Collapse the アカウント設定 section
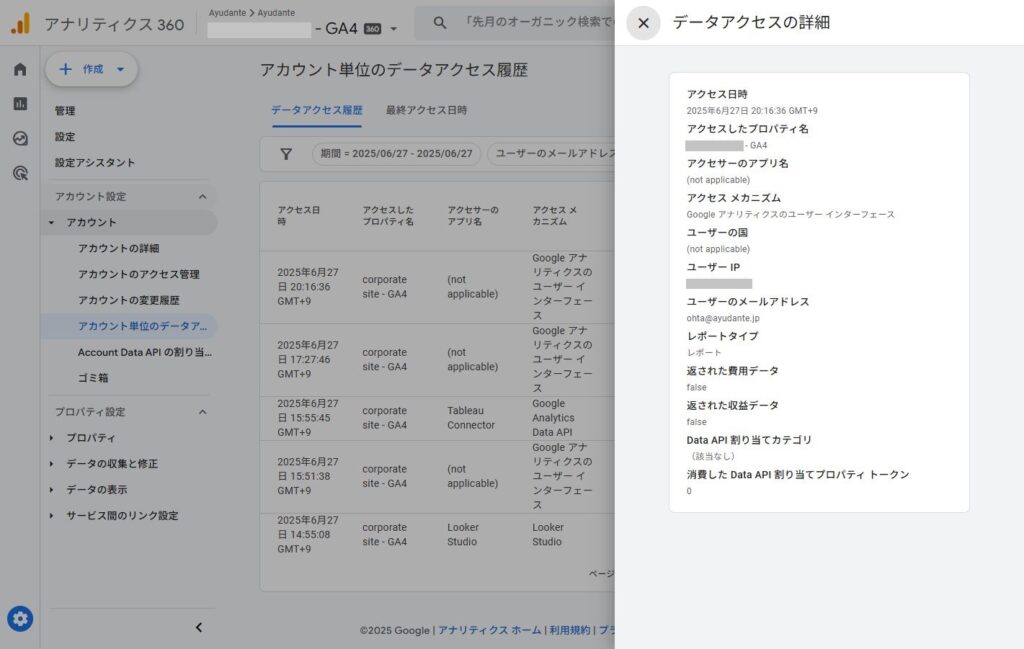The height and width of the screenshot is (649, 1024). (x=202, y=197)
